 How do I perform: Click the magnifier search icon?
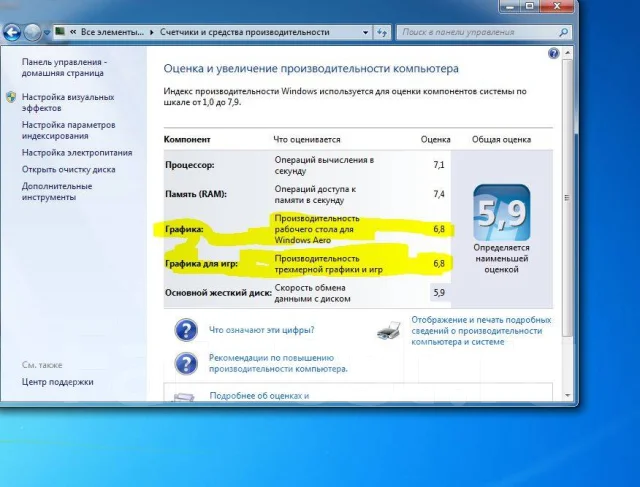(x=564, y=32)
